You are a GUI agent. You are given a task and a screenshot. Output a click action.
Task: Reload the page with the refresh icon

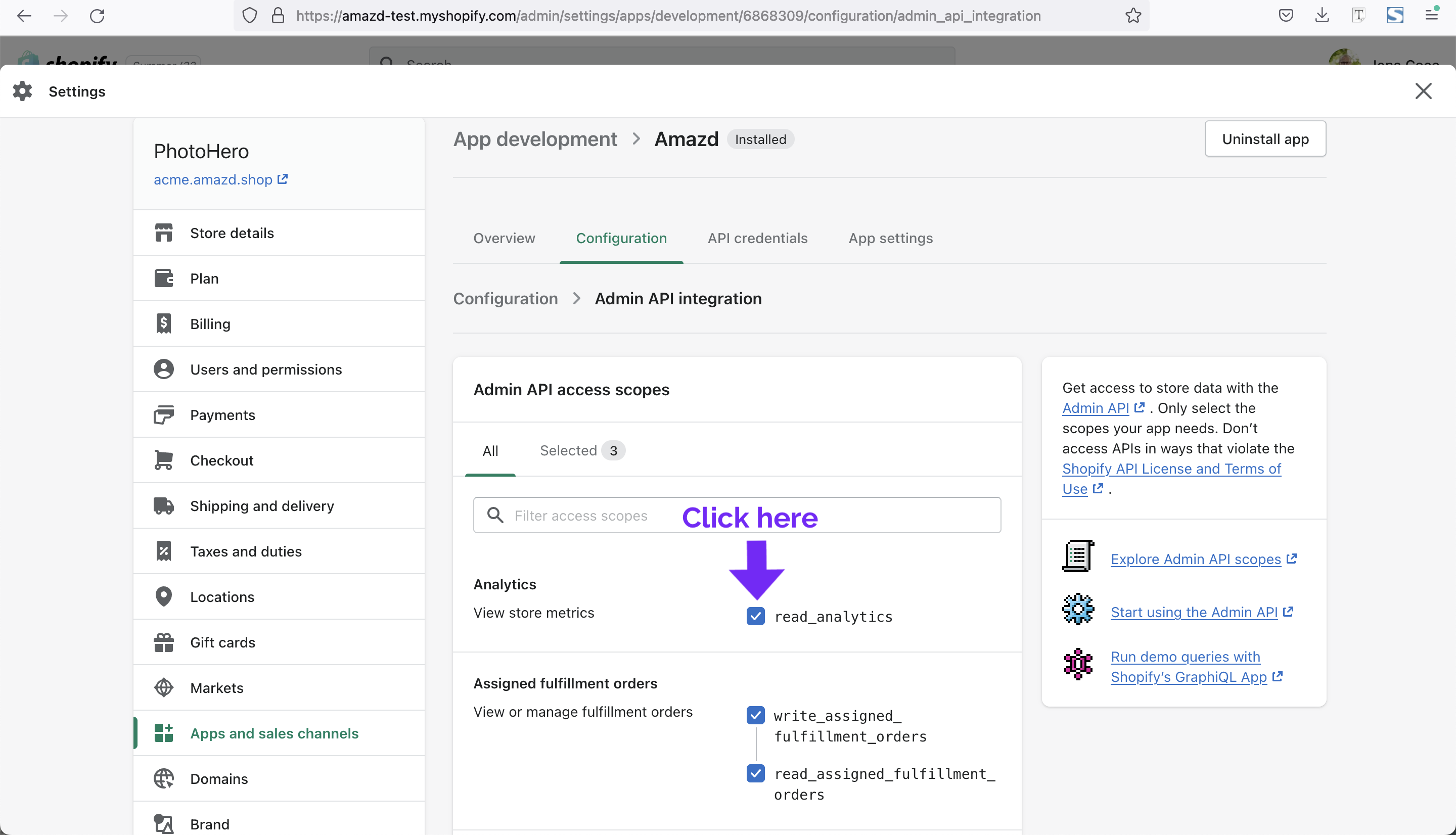tap(98, 16)
